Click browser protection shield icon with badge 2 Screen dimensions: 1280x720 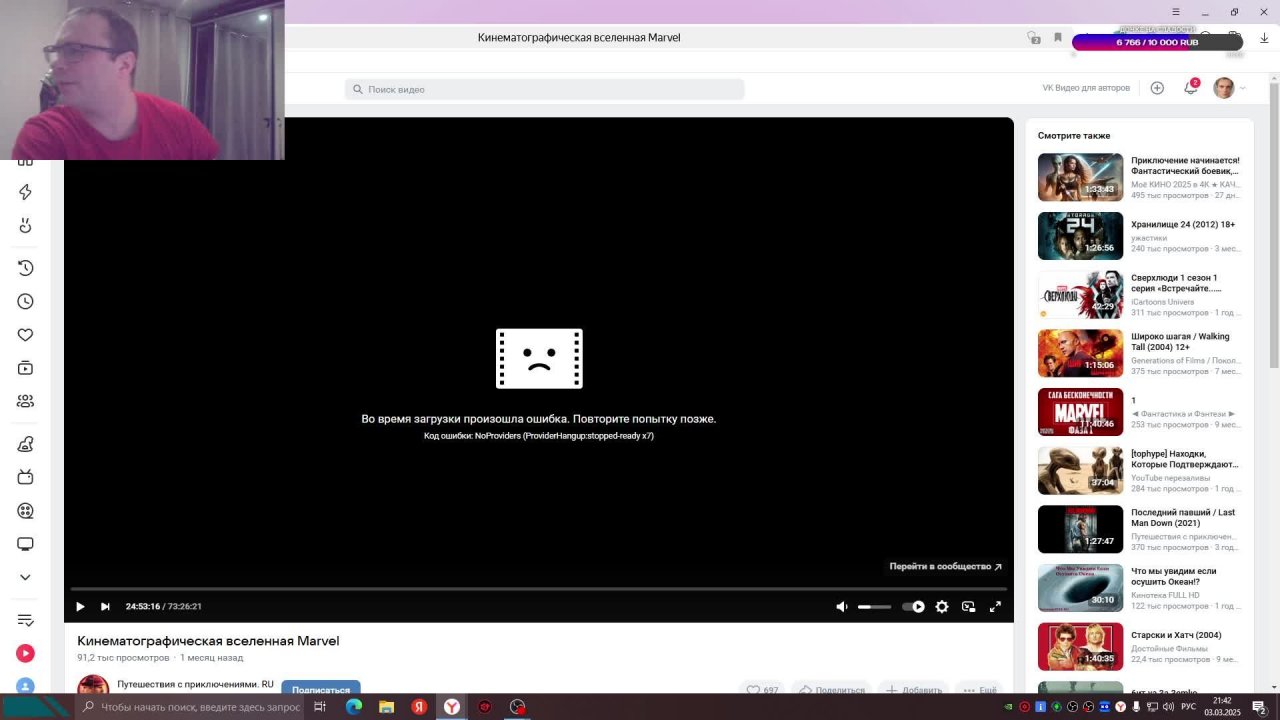(x=1032, y=37)
